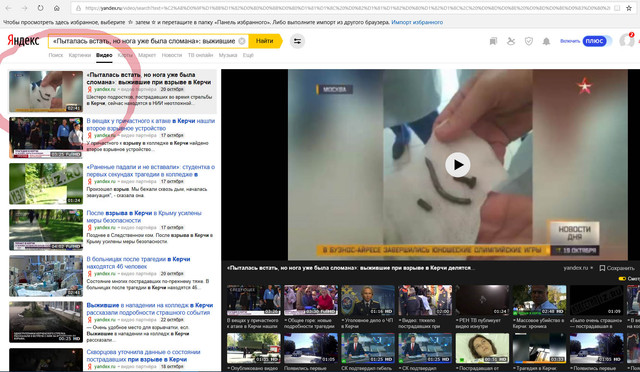Open browser home page icon
The image size is (640, 372).
(57, 8)
